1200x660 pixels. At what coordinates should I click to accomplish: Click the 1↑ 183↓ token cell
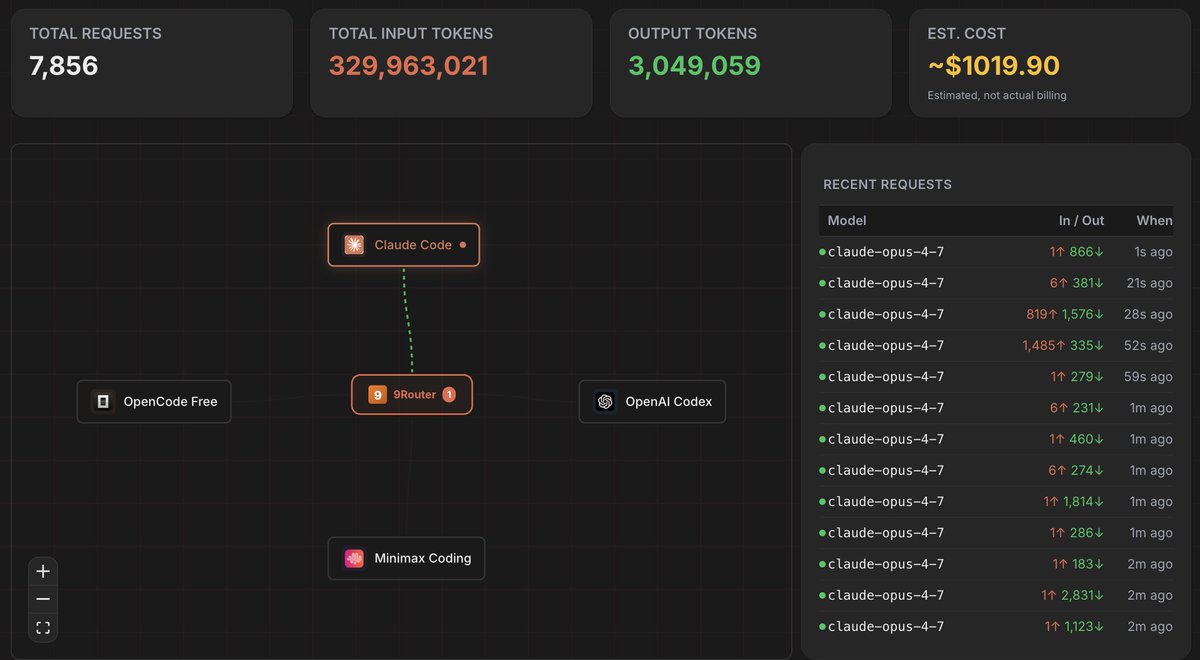[x=1078, y=564]
